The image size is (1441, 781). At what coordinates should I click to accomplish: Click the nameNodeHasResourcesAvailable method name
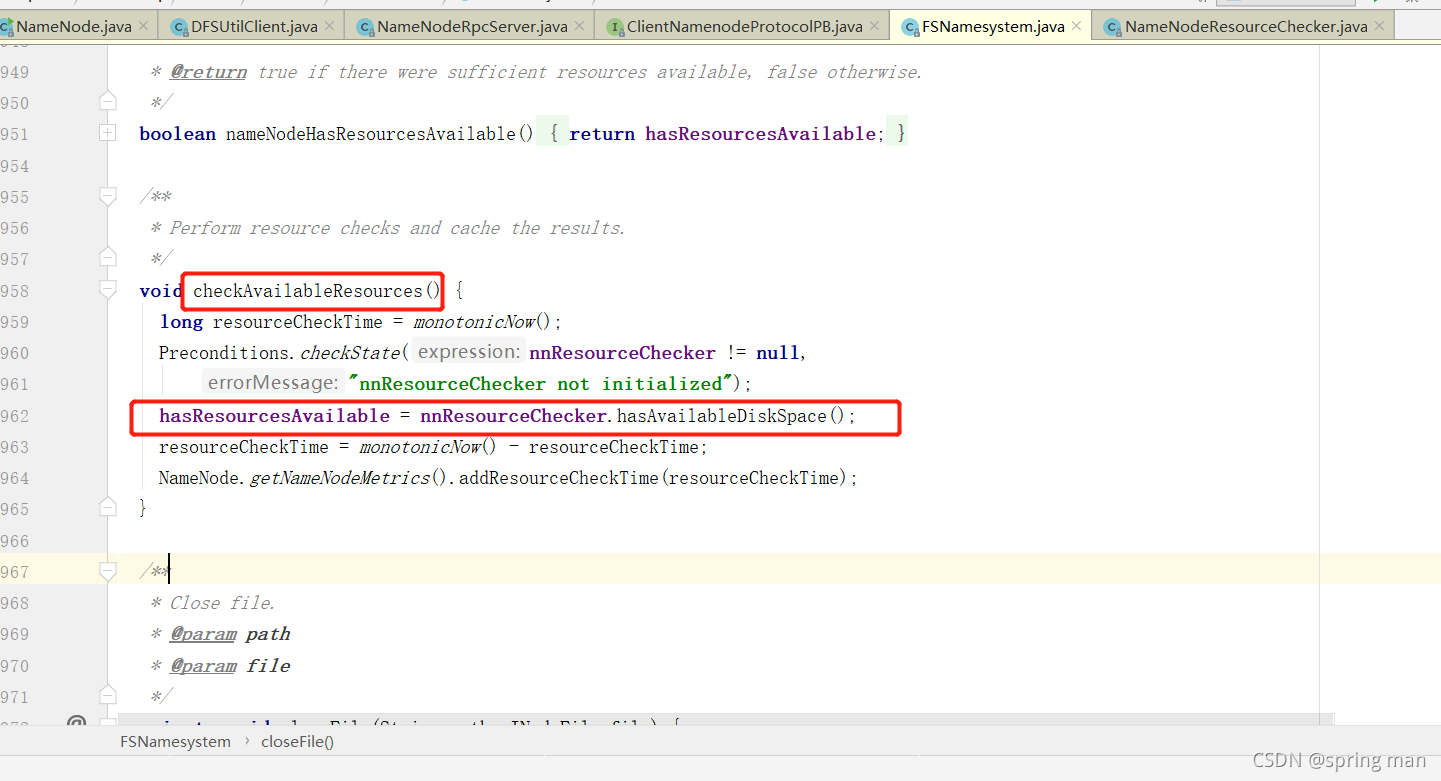click(x=370, y=134)
